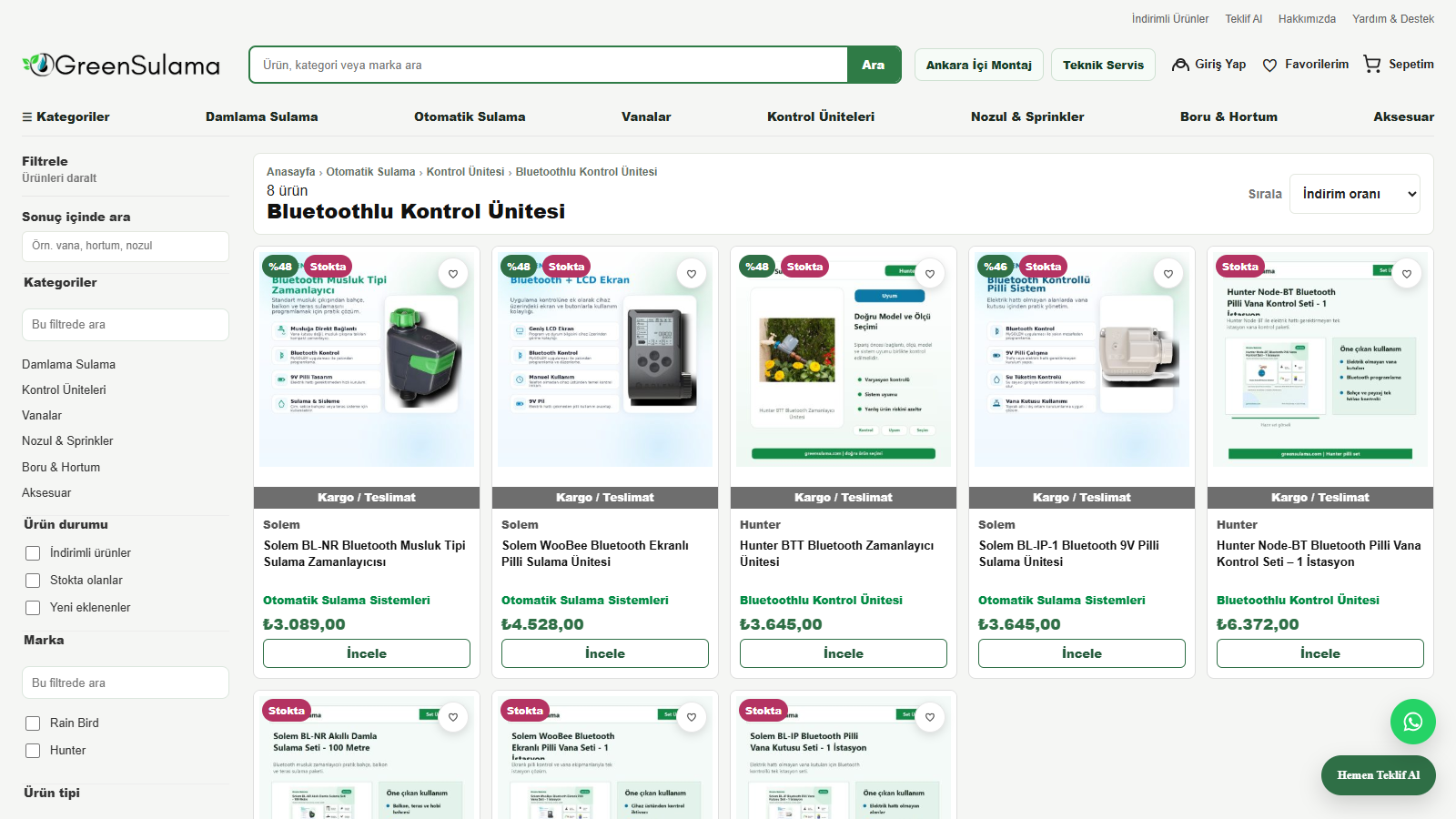Favorite the Solem BL-NR Akıllı Damla set

(x=453, y=717)
